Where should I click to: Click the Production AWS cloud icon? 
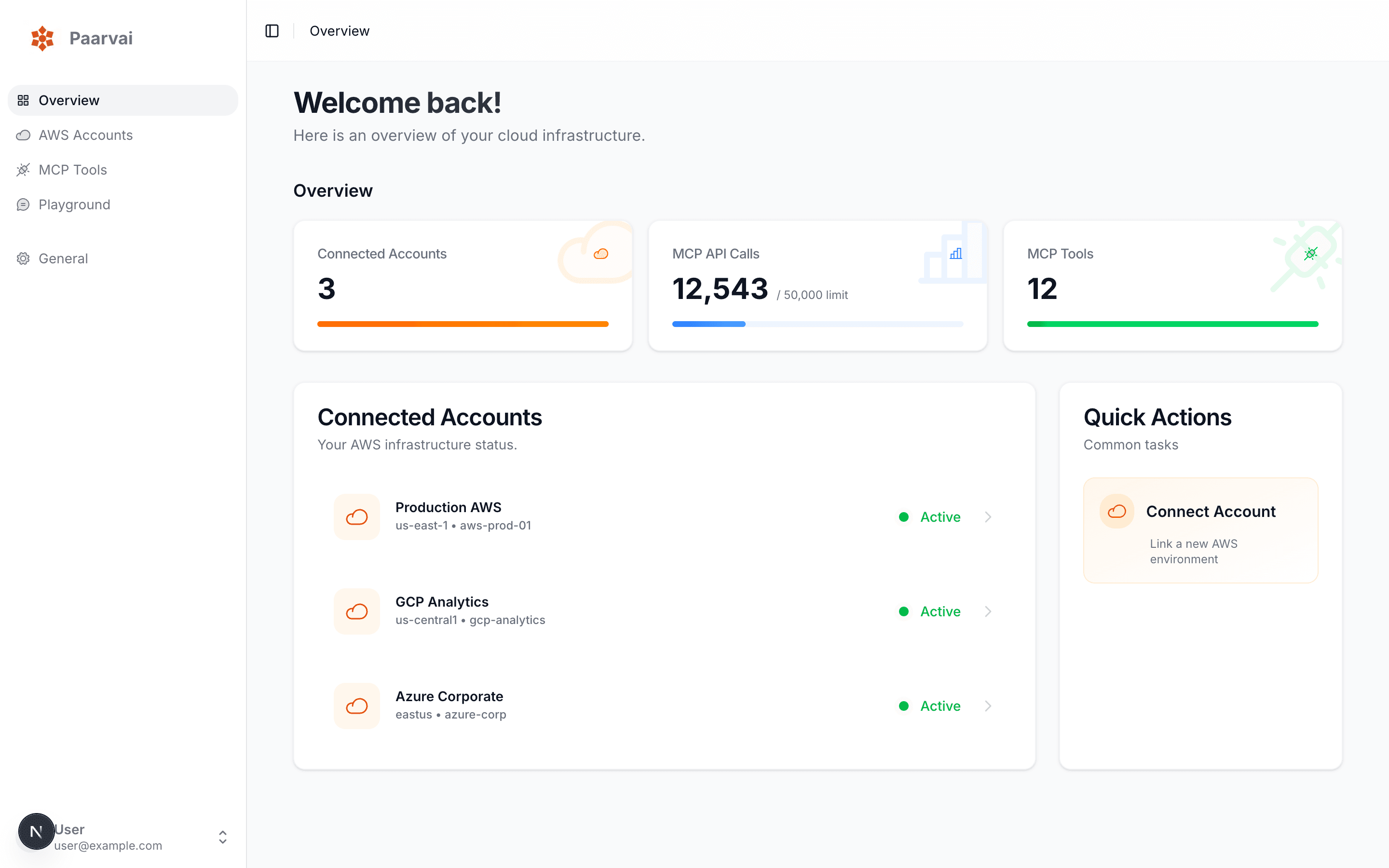click(356, 516)
